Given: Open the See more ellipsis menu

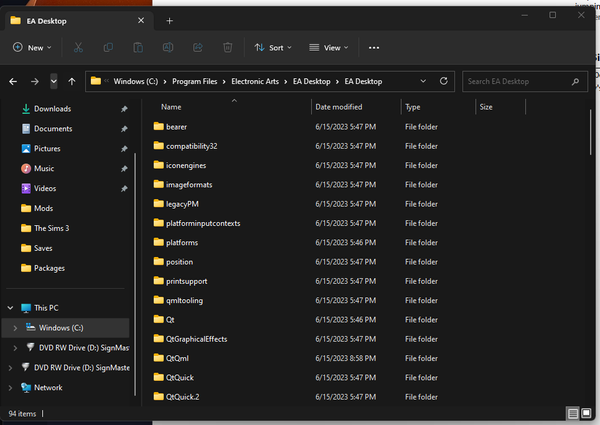Looking at the screenshot, I should click(374, 48).
